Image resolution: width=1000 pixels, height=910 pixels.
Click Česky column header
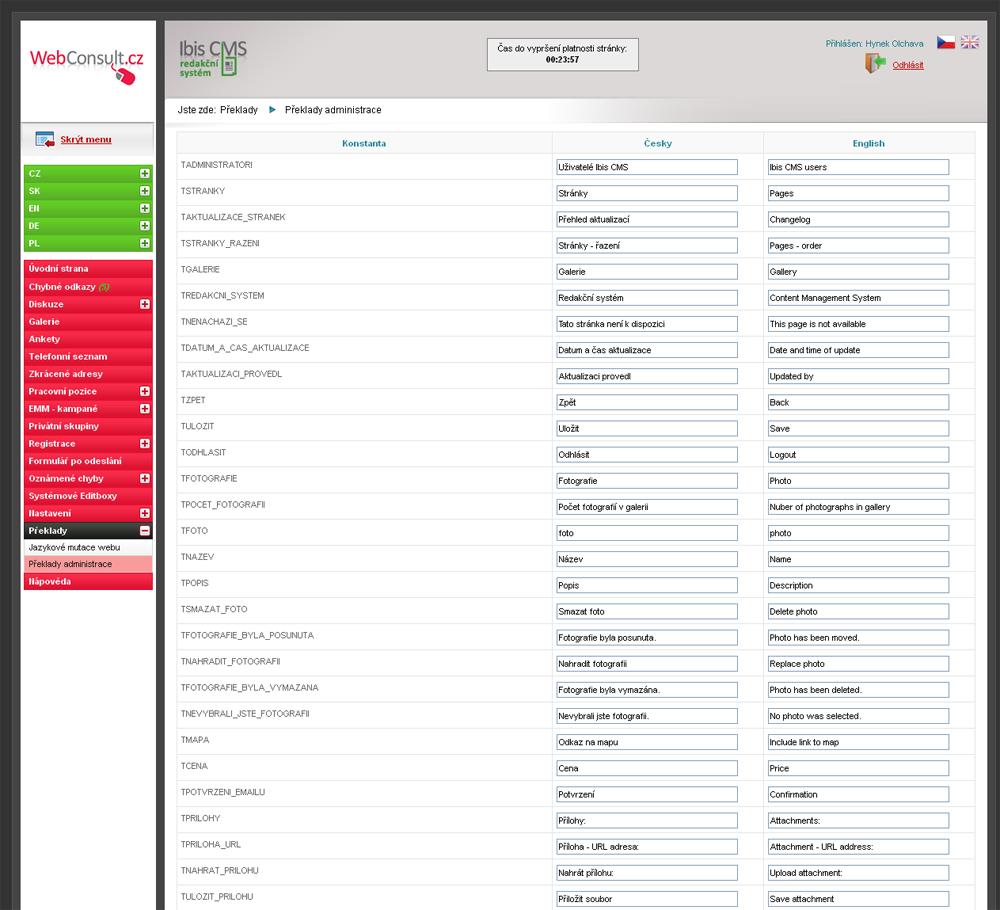[x=658, y=143]
